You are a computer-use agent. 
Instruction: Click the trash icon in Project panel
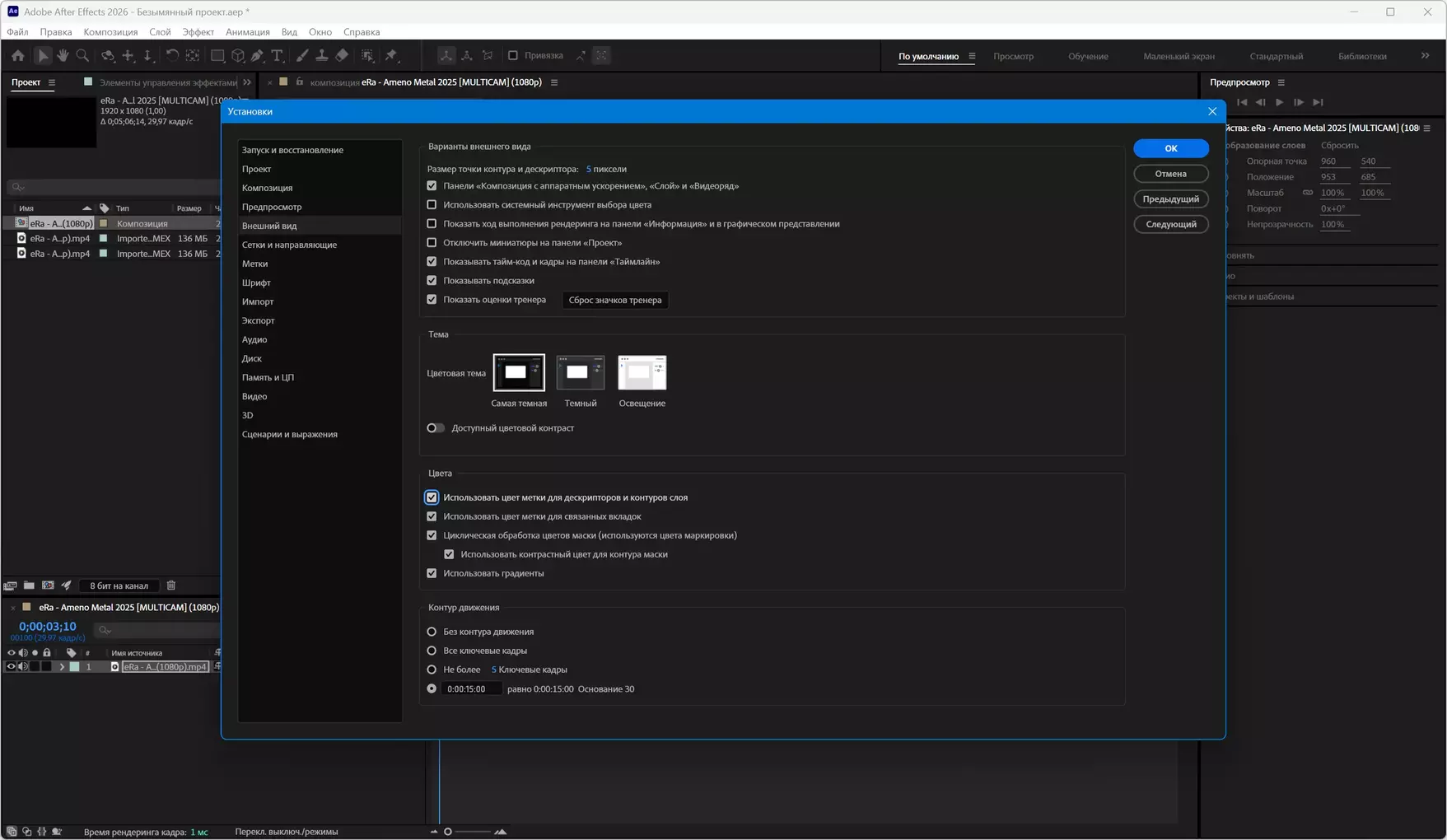tap(171, 586)
